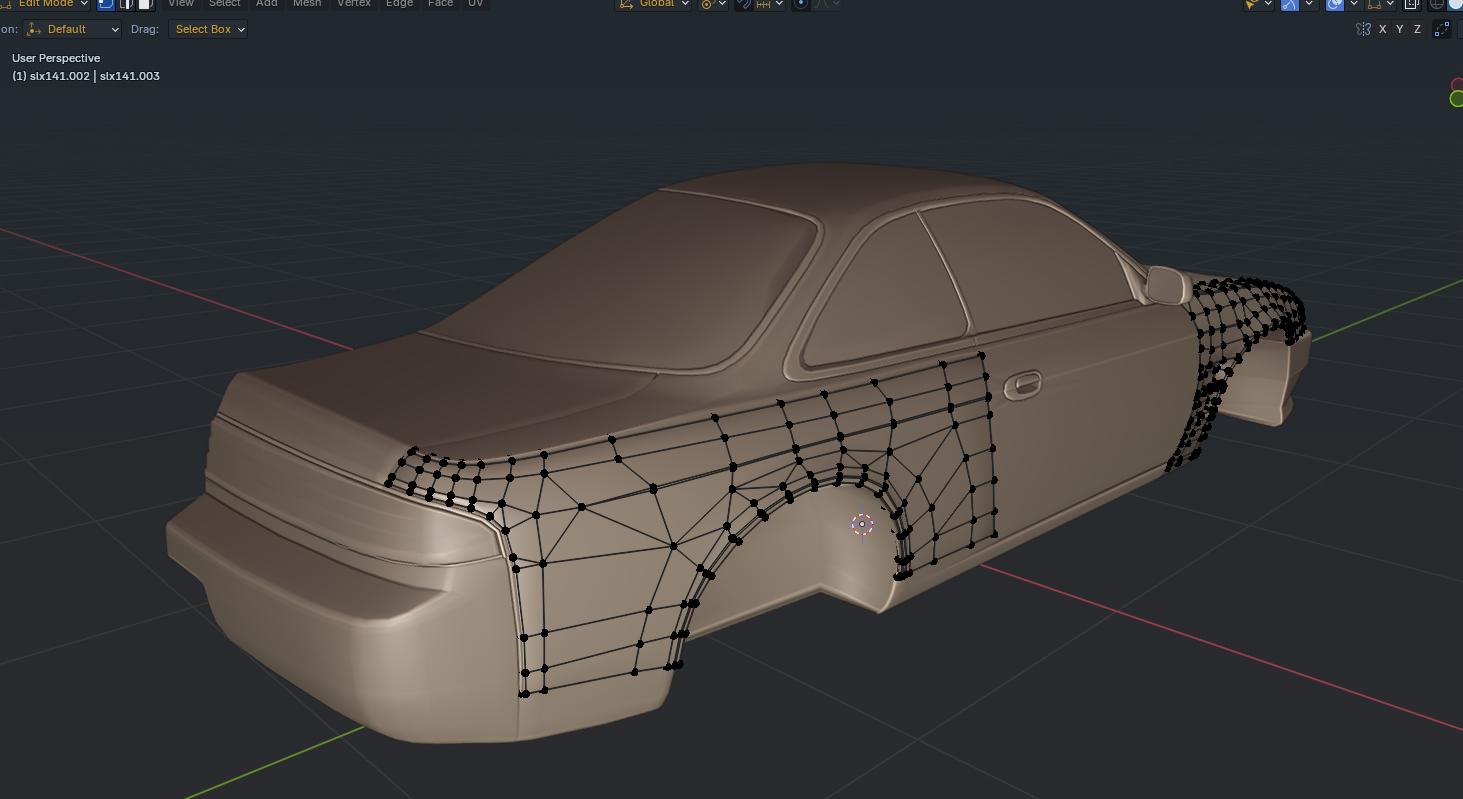Toggle Y axis mirror
Viewport: 1463px width, 799px height.
click(1400, 29)
